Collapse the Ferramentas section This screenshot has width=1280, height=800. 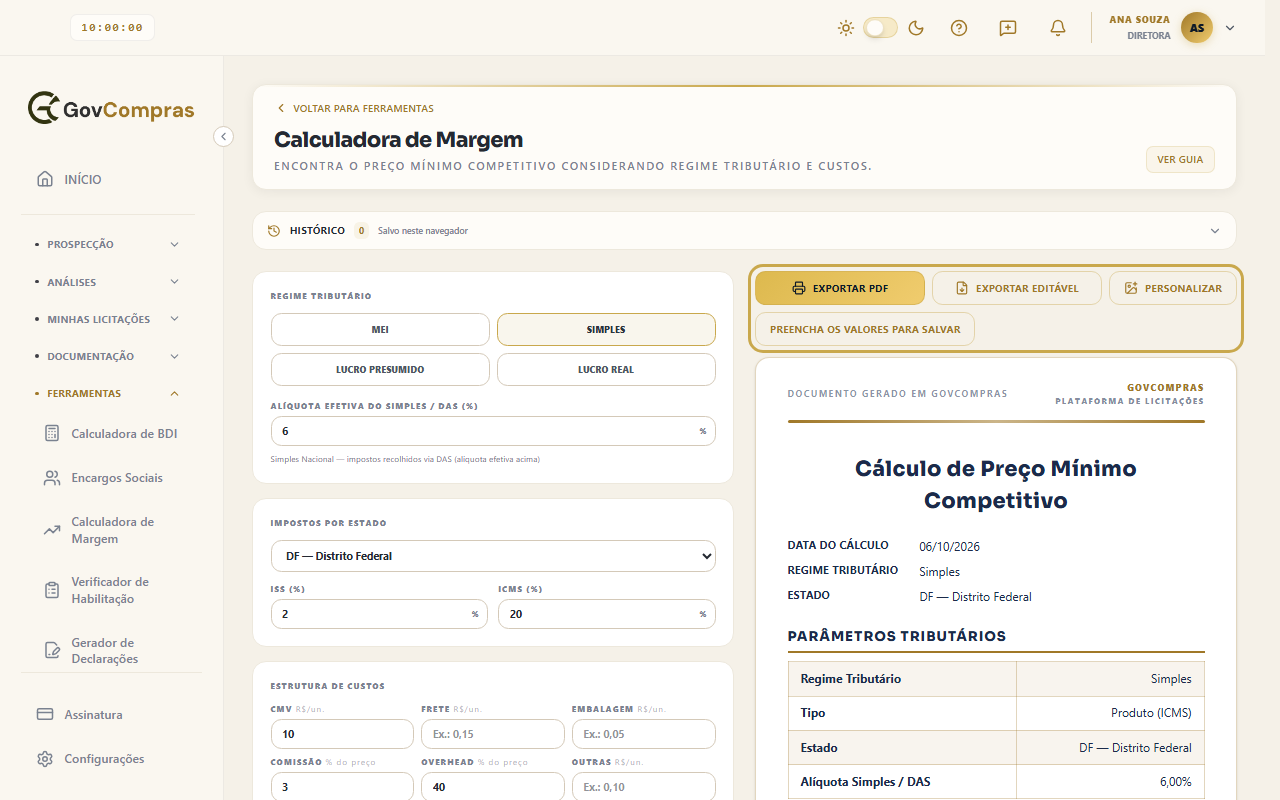tap(108, 394)
